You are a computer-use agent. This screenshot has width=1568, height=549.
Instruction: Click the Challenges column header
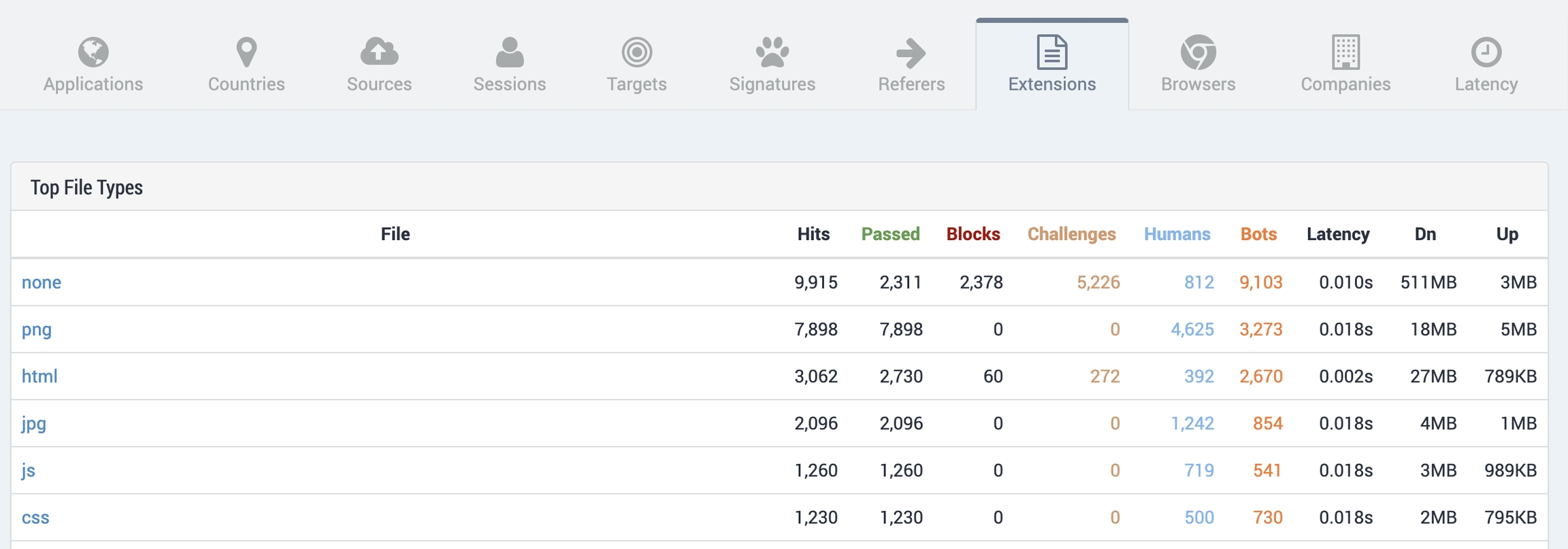click(x=1071, y=234)
